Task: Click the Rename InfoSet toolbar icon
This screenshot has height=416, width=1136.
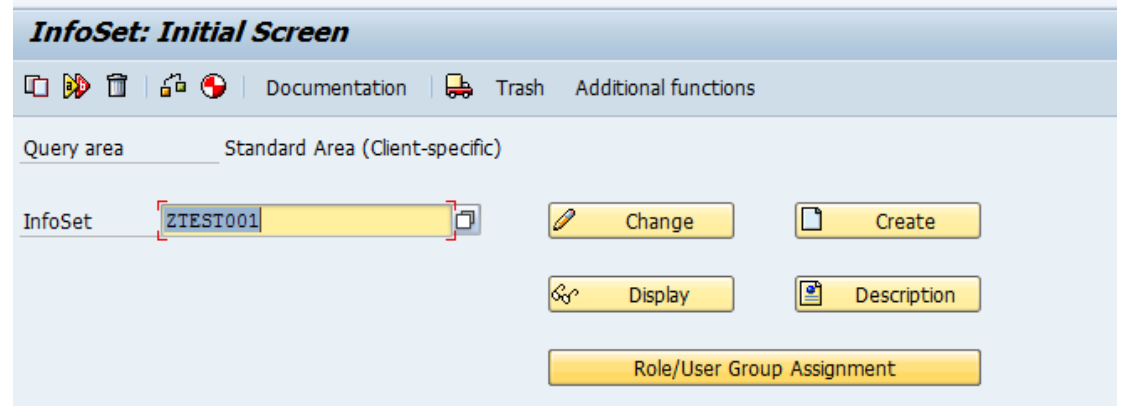Action: click(76, 87)
